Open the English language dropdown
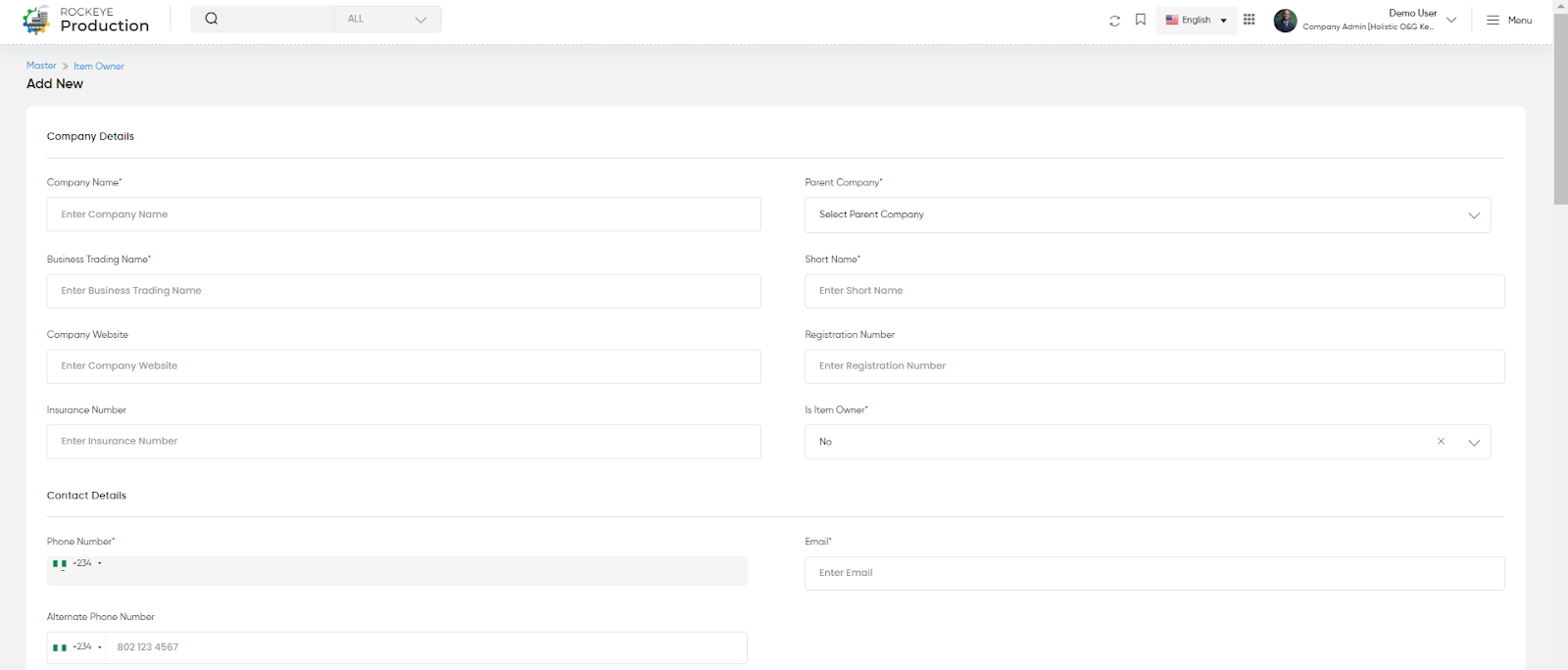 point(1196,20)
